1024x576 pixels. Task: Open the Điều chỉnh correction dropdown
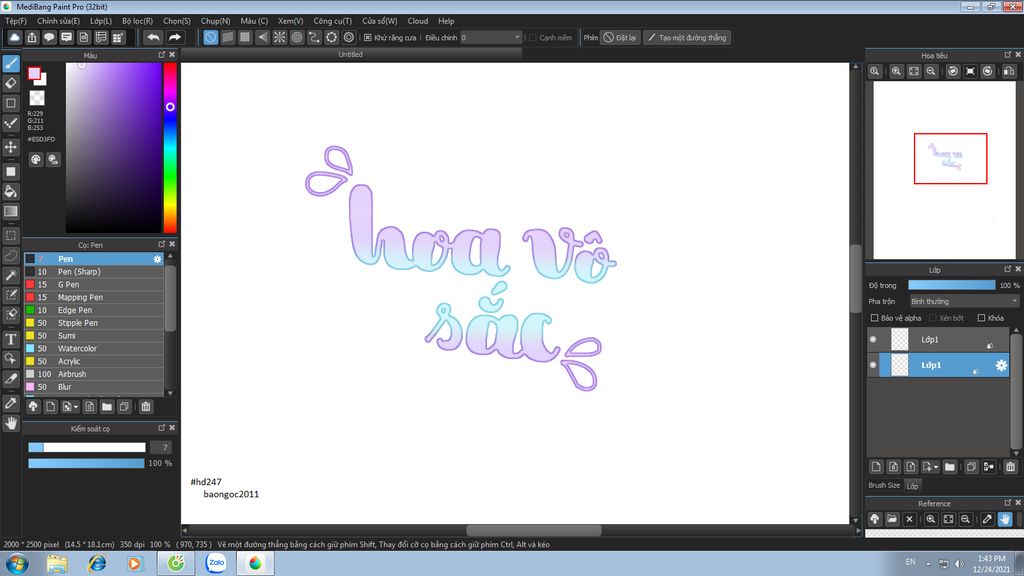(x=490, y=38)
